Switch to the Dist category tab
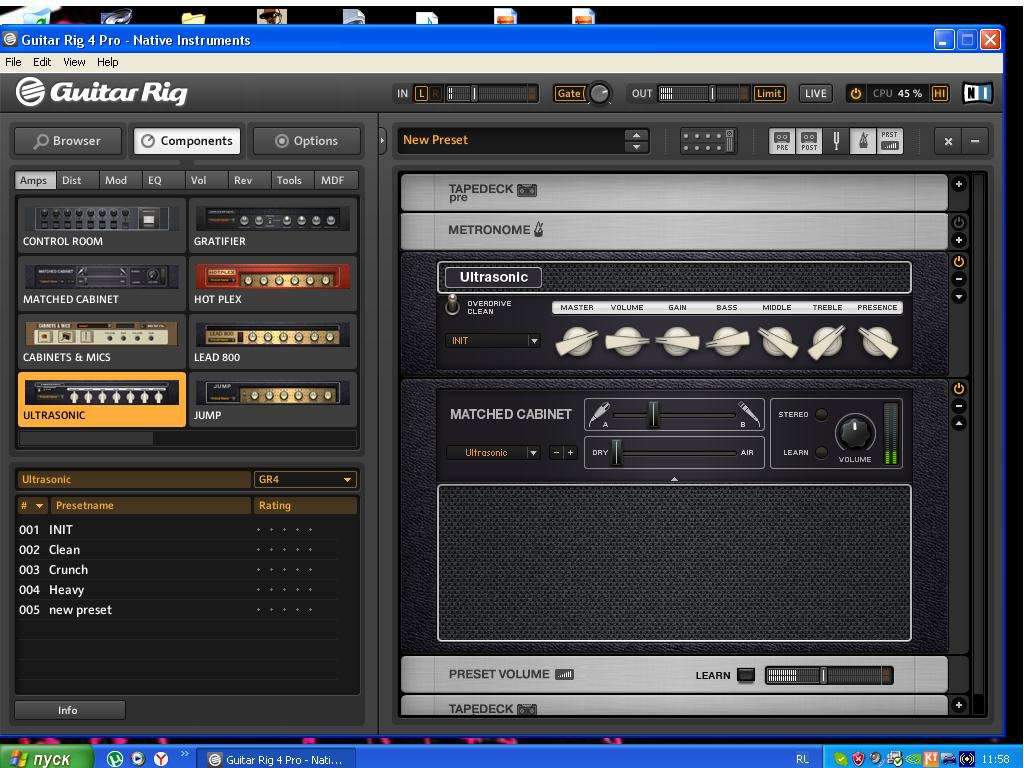The height and width of the screenshot is (768, 1024). (x=71, y=181)
